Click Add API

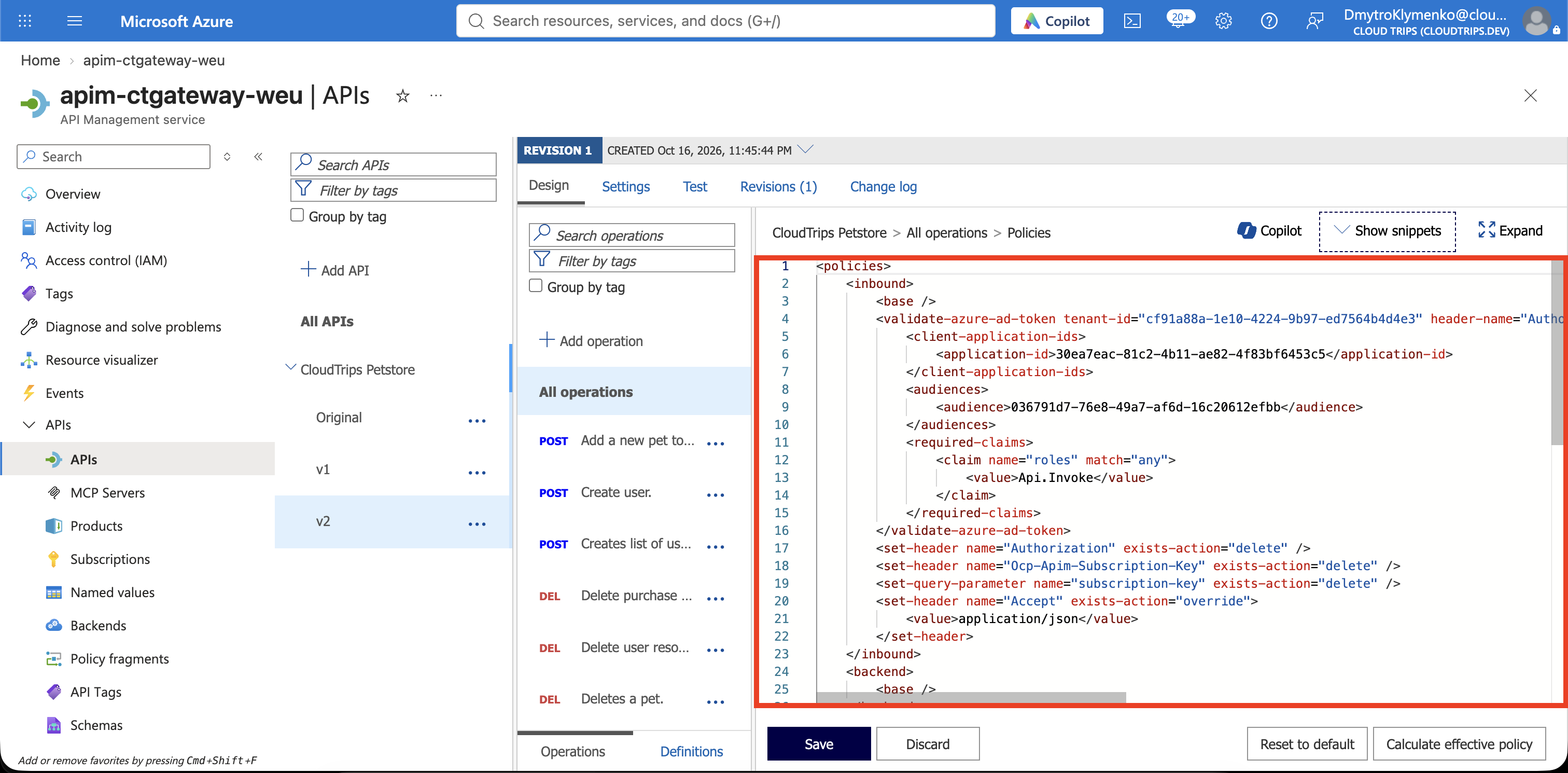tap(335, 270)
